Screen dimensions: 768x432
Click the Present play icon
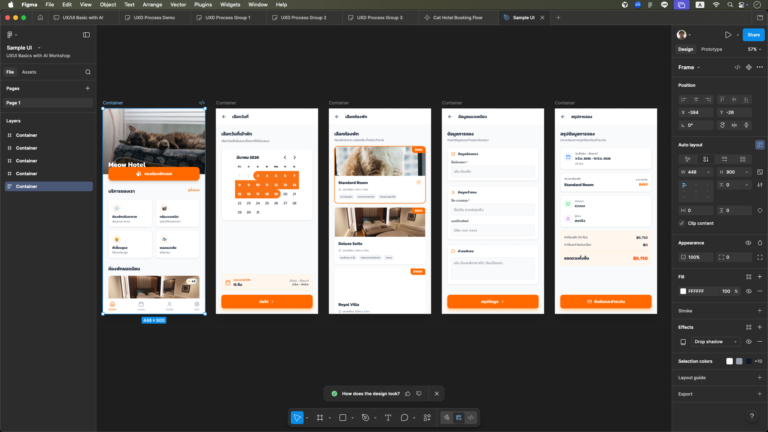pyautogui.click(x=728, y=34)
